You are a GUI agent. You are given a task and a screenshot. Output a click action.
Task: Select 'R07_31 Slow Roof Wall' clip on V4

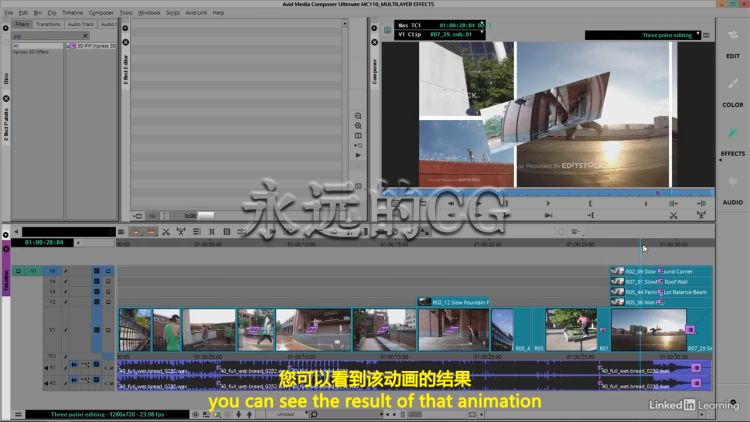(661, 282)
